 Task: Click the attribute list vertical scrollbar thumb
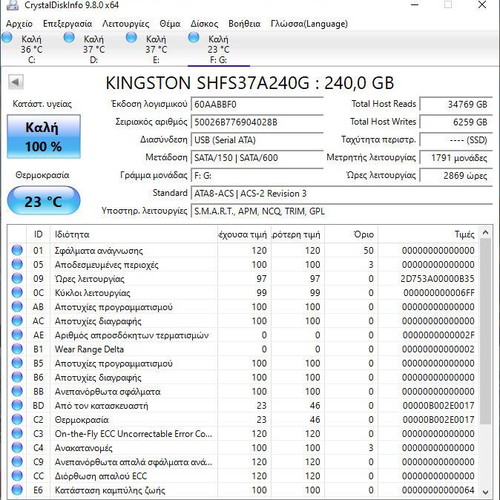485,331
